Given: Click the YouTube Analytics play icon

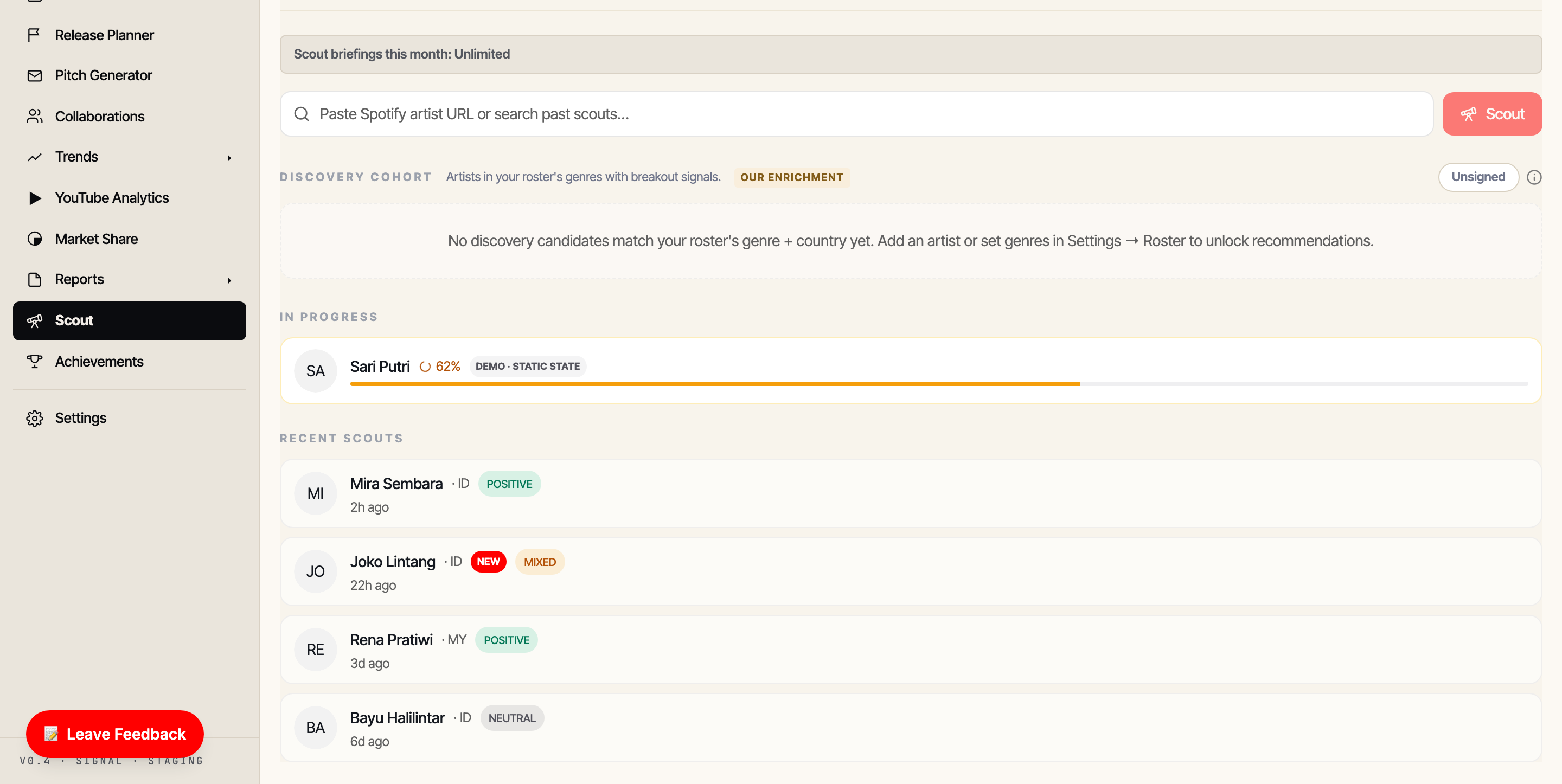Looking at the screenshot, I should click(35, 198).
